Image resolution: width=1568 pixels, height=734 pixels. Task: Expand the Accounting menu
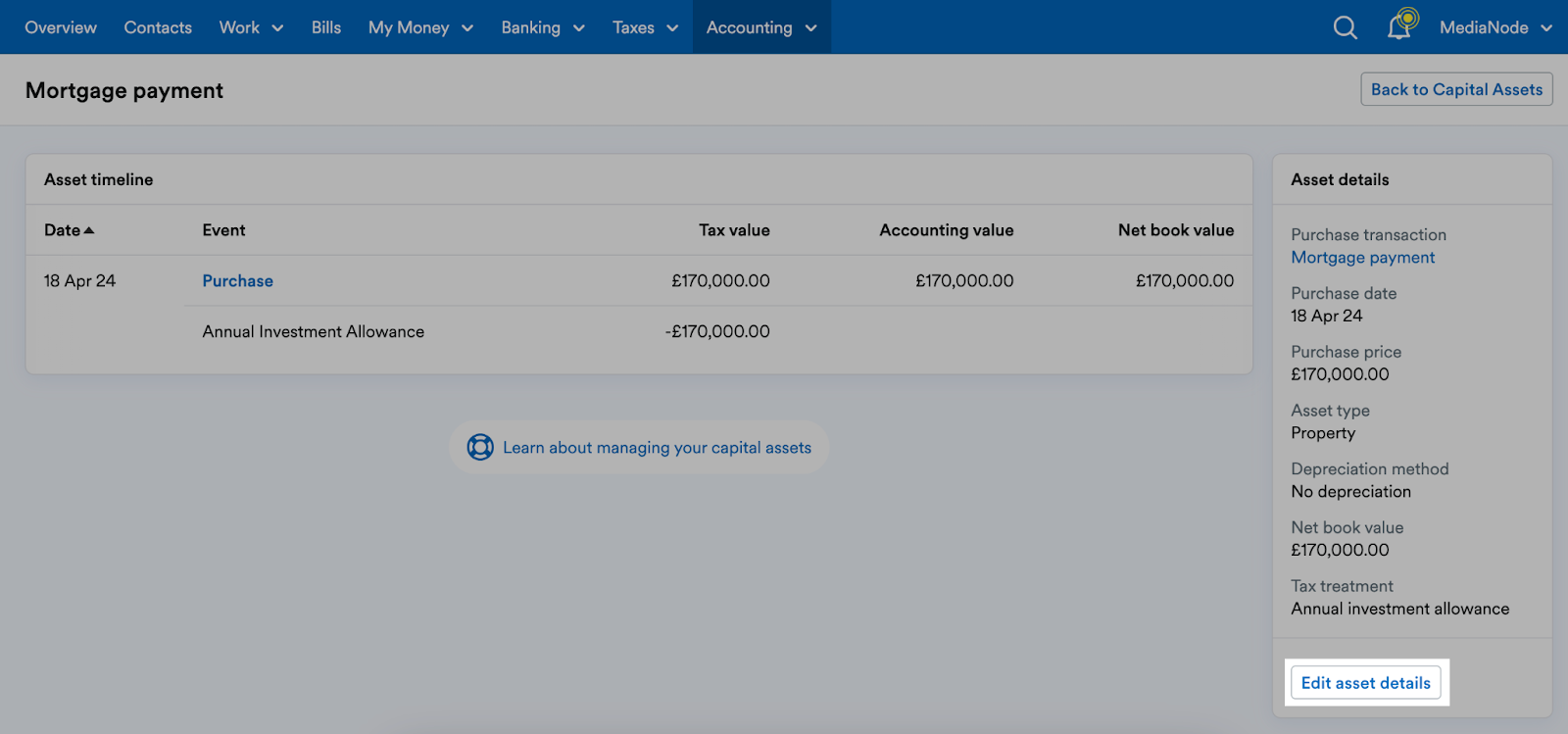(x=761, y=27)
